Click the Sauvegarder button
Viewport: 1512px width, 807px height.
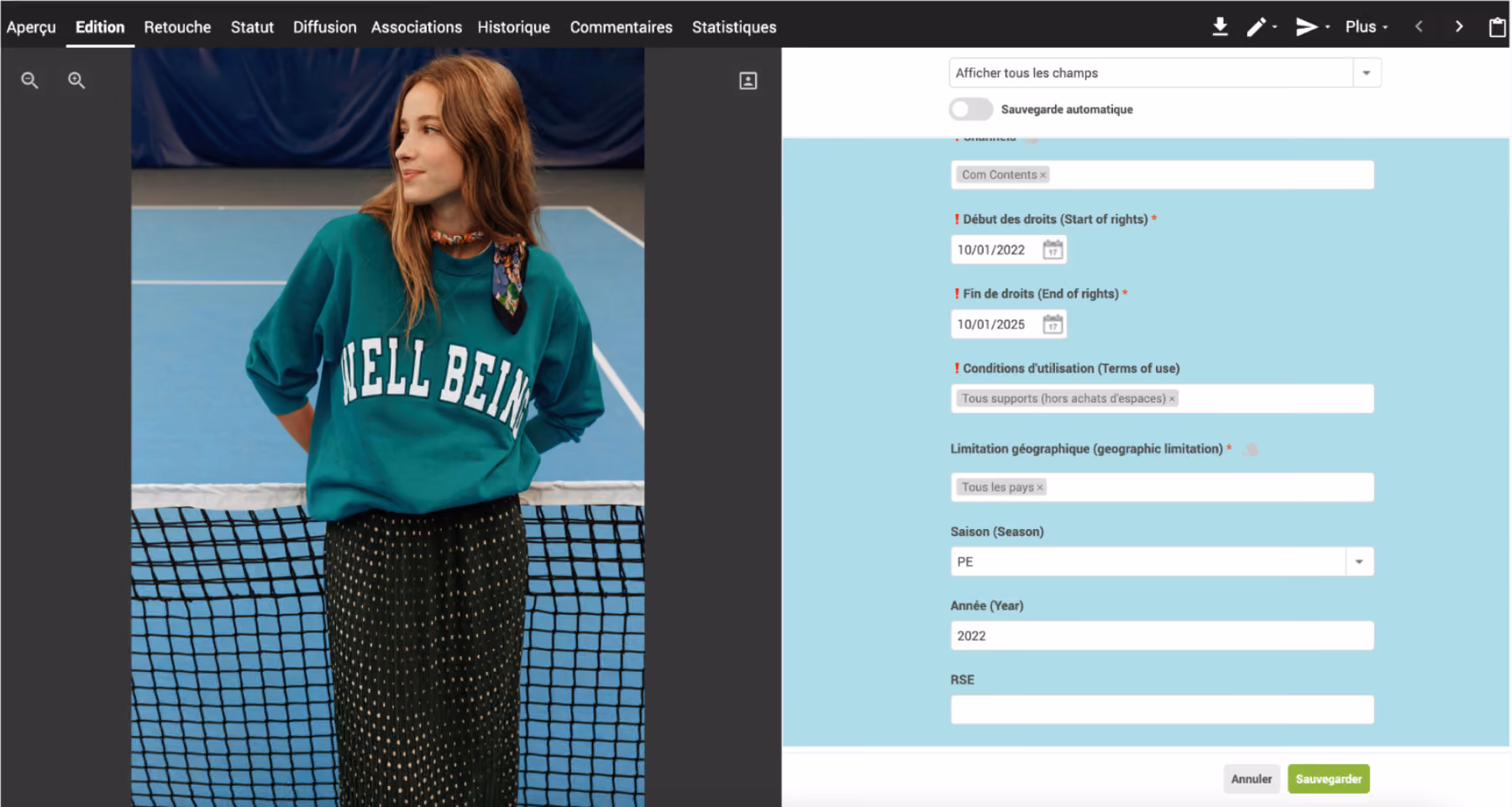point(1329,779)
